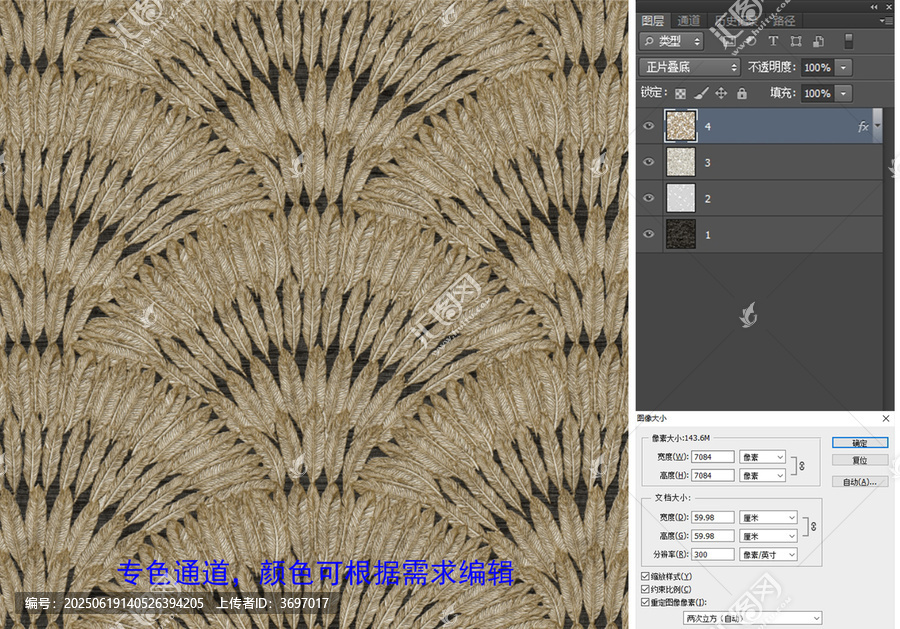Viewport: 900px width, 629px height.
Task: Filter layers by adjustment layer icon
Action: (x=751, y=41)
